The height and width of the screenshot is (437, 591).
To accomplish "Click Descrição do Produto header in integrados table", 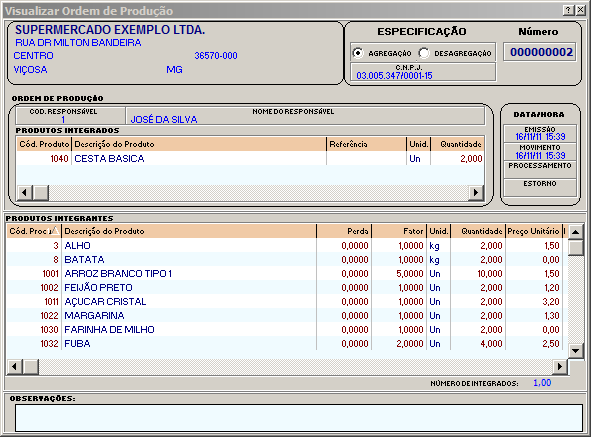I will [199, 144].
